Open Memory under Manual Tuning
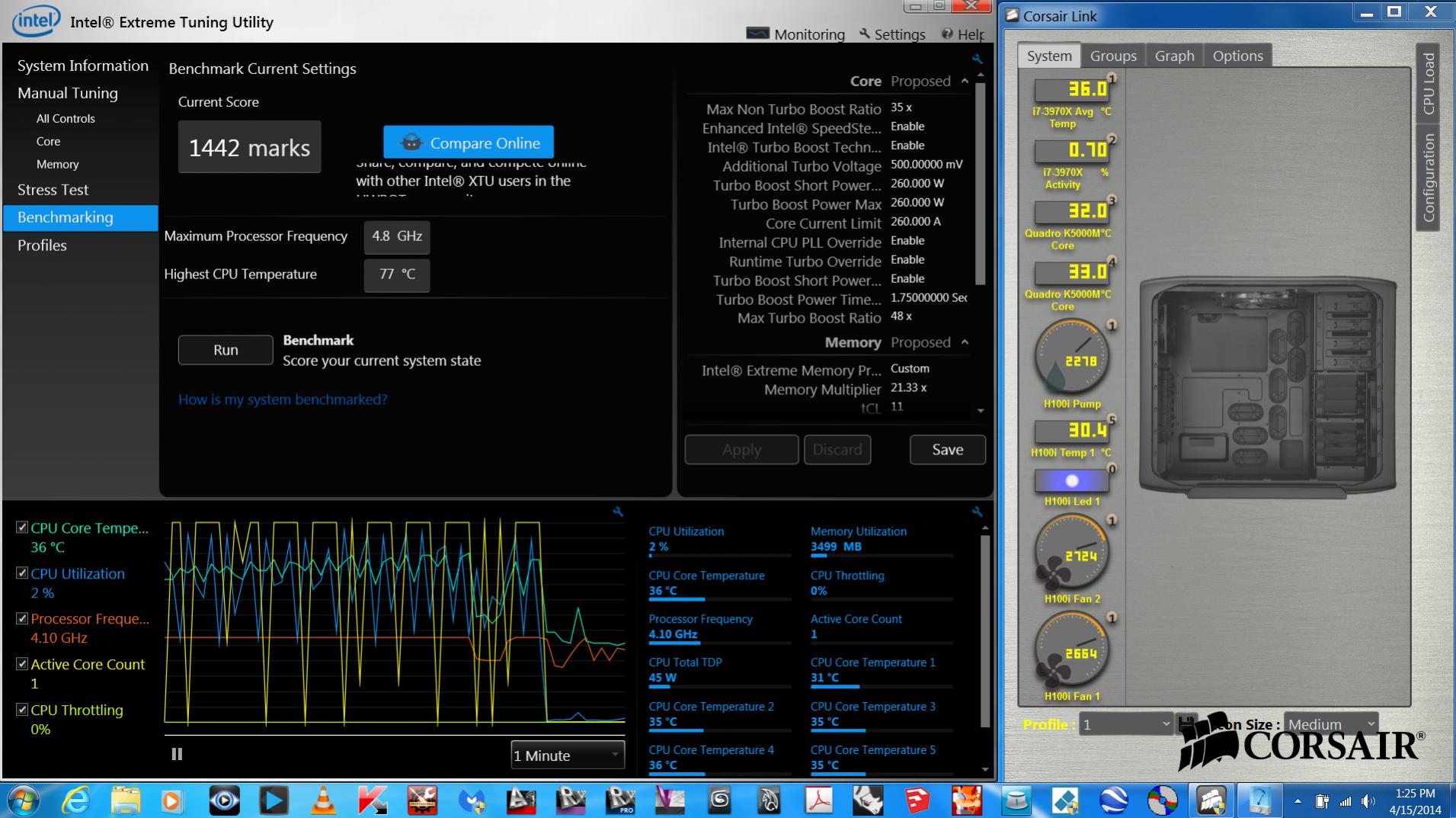The width and height of the screenshot is (1456, 818). [x=57, y=165]
